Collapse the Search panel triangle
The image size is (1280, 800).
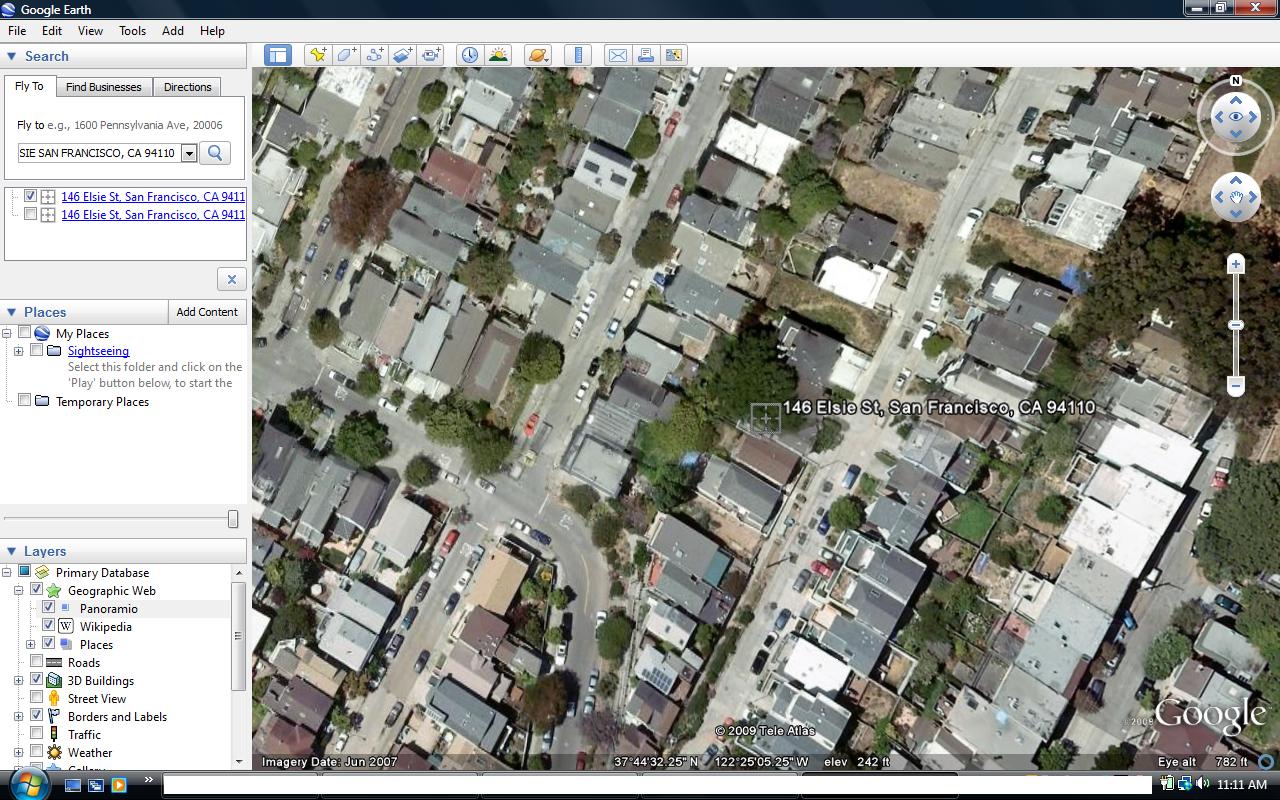[x=12, y=57]
